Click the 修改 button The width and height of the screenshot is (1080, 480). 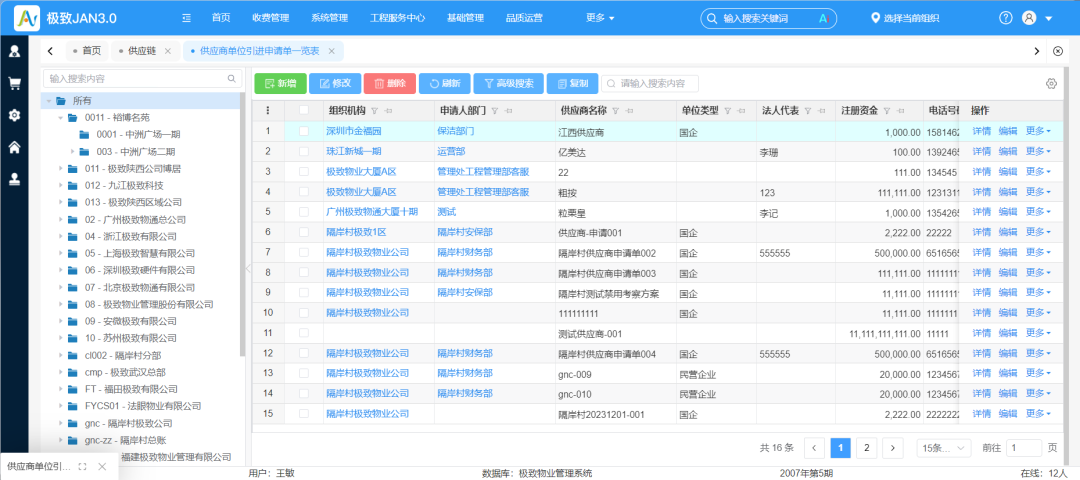(x=335, y=83)
